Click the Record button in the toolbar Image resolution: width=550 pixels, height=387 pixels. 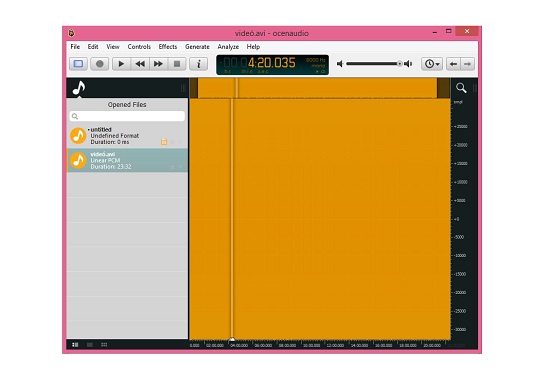tap(100, 64)
